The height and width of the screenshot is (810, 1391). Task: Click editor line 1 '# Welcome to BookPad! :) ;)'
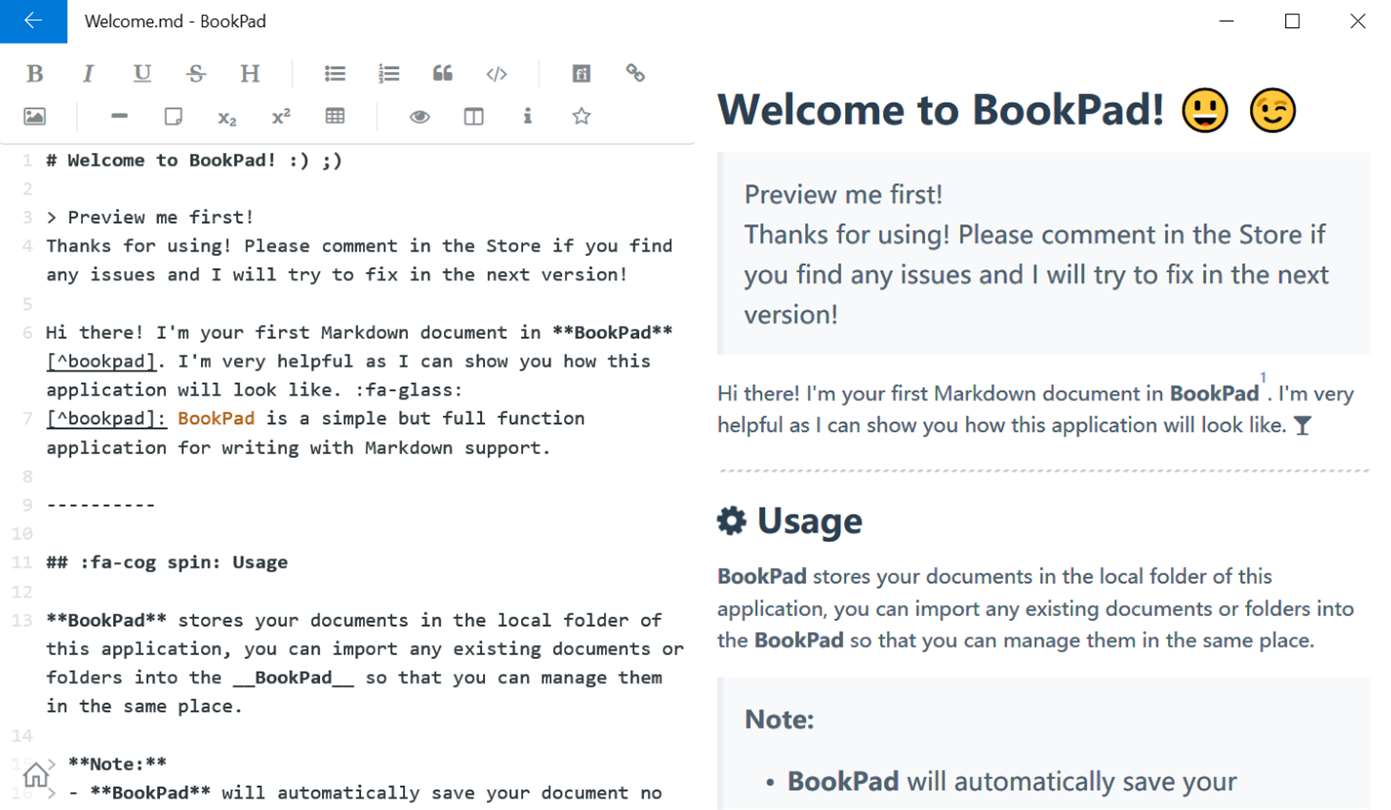[x=194, y=160]
